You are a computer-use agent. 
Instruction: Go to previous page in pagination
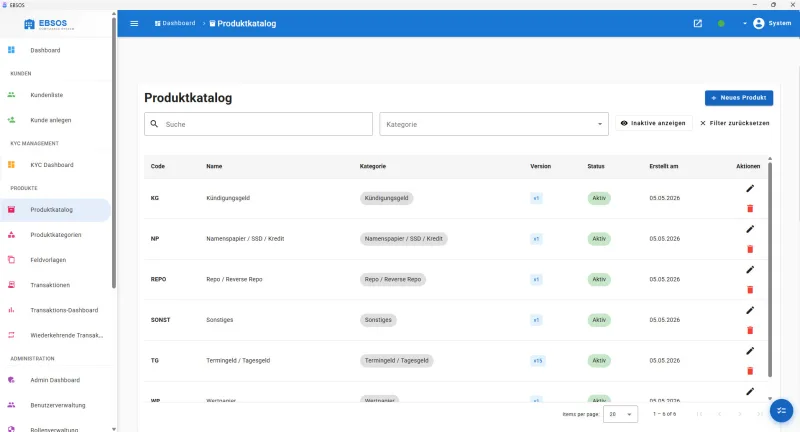click(x=719, y=414)
